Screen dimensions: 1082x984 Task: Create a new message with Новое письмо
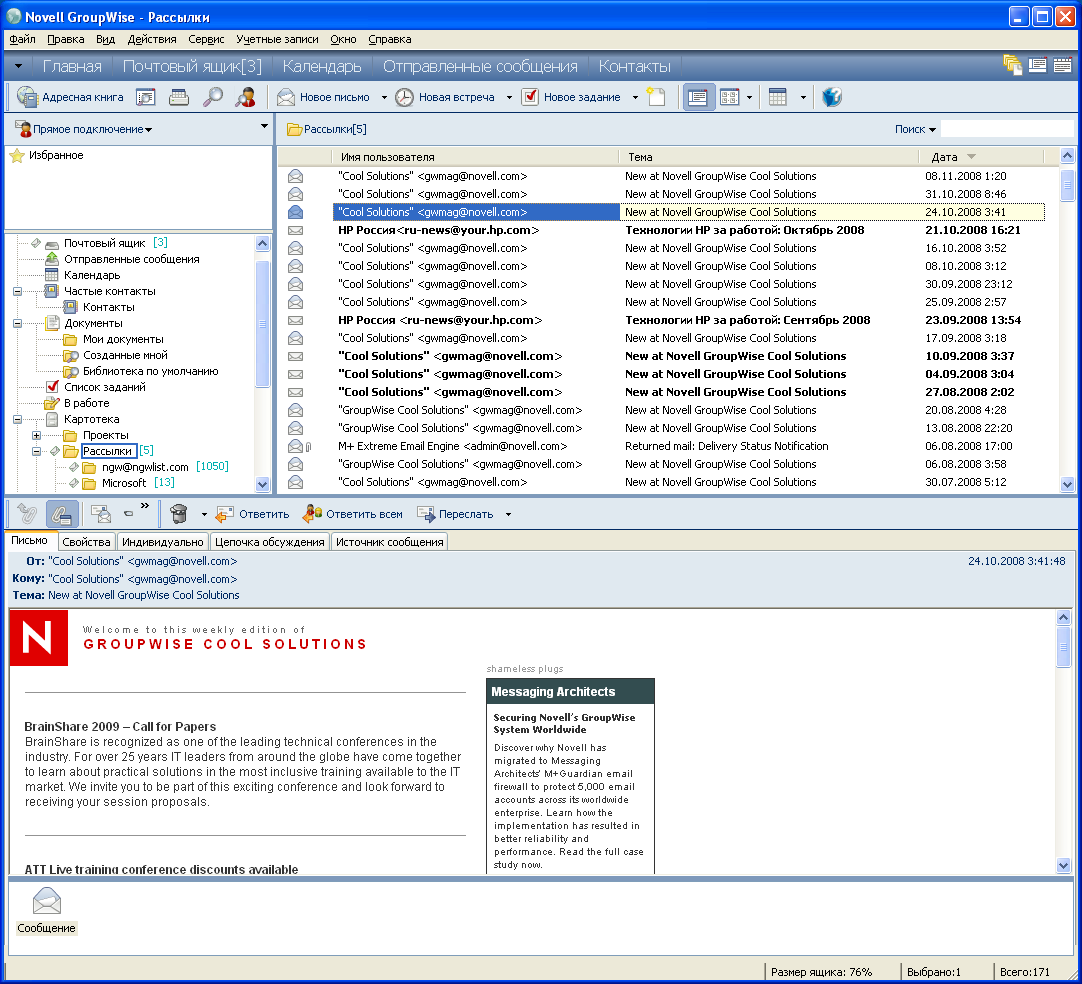(x=323, y=97)
